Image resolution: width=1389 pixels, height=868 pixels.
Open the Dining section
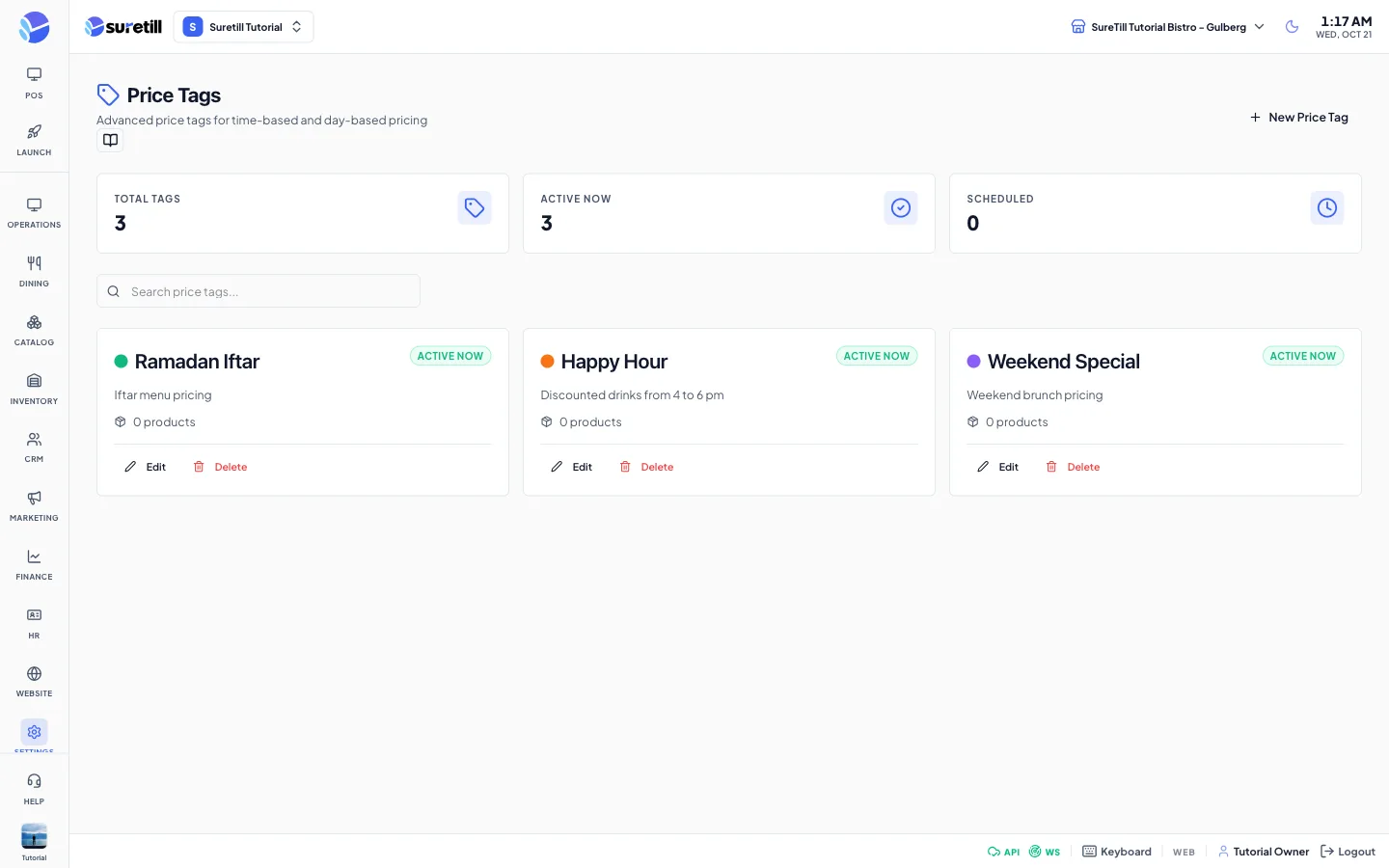[x=34, y=272]
